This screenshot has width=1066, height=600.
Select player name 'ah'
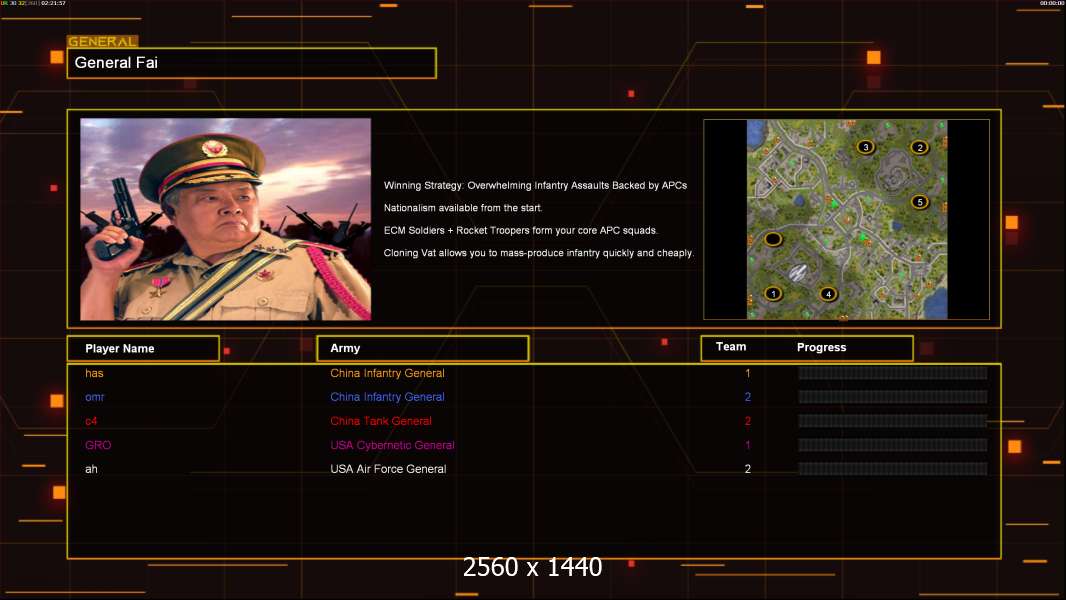pos(91,469)
